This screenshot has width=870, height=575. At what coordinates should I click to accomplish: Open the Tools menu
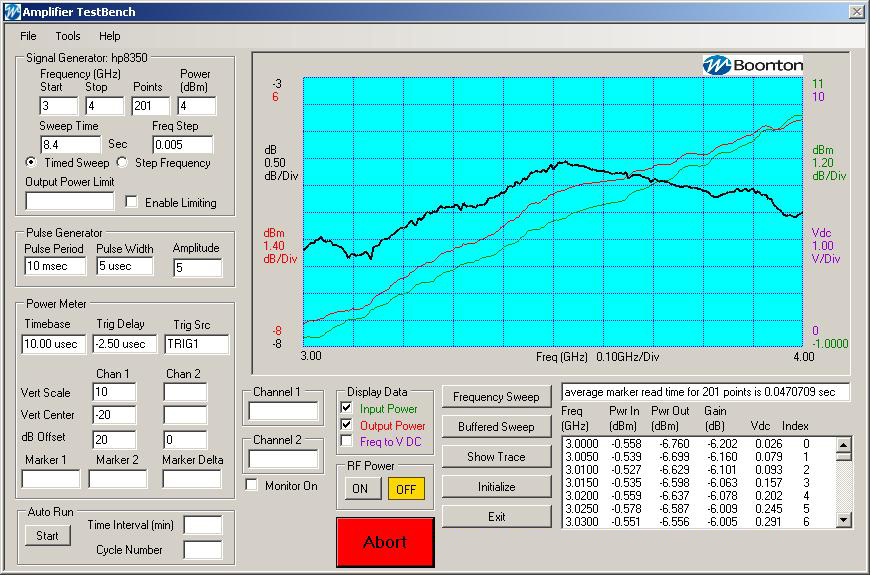pyautogui.click(x=68, y=36)
